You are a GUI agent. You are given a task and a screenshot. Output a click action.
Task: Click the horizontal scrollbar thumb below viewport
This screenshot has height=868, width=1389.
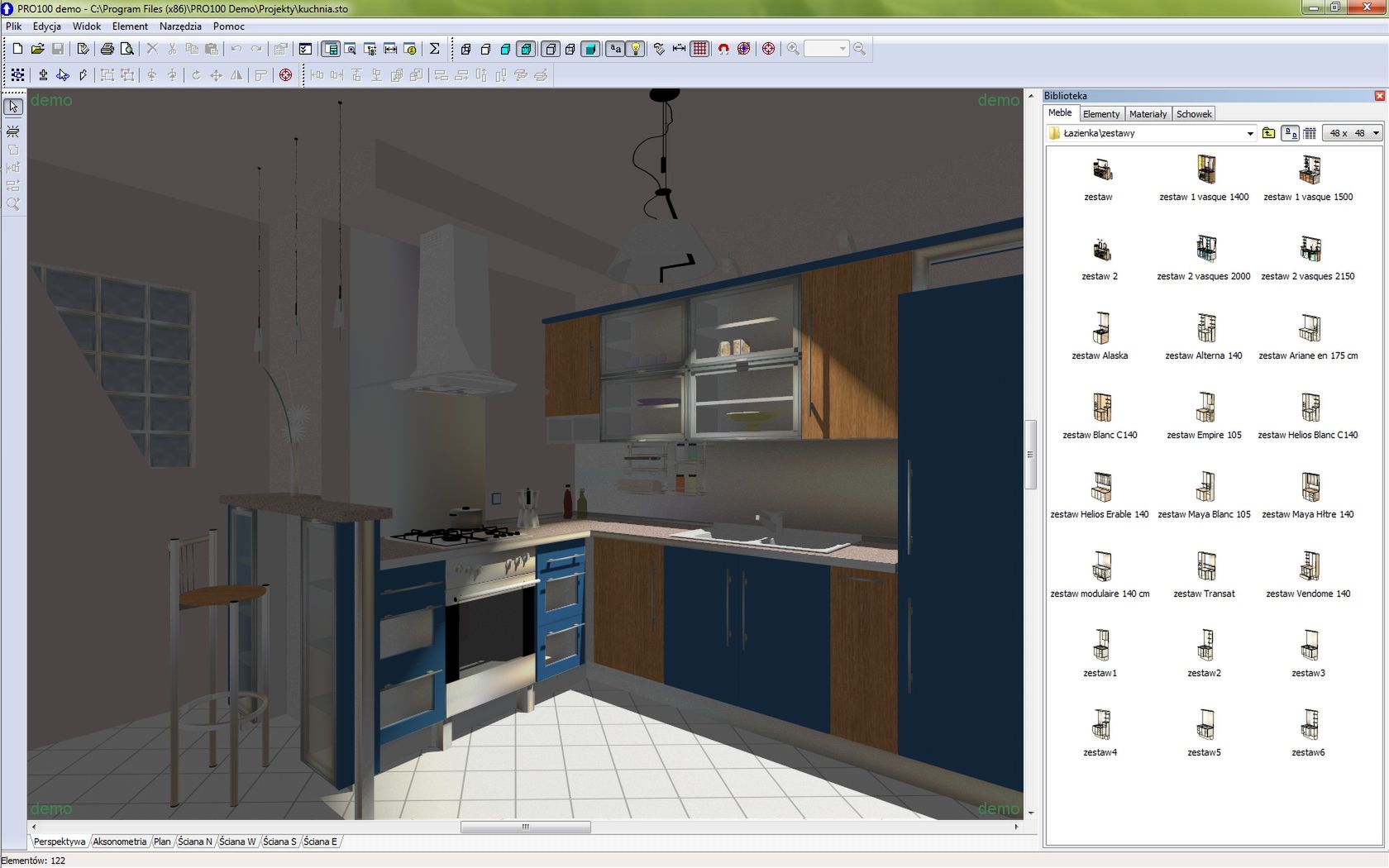[x=525, y=827]
